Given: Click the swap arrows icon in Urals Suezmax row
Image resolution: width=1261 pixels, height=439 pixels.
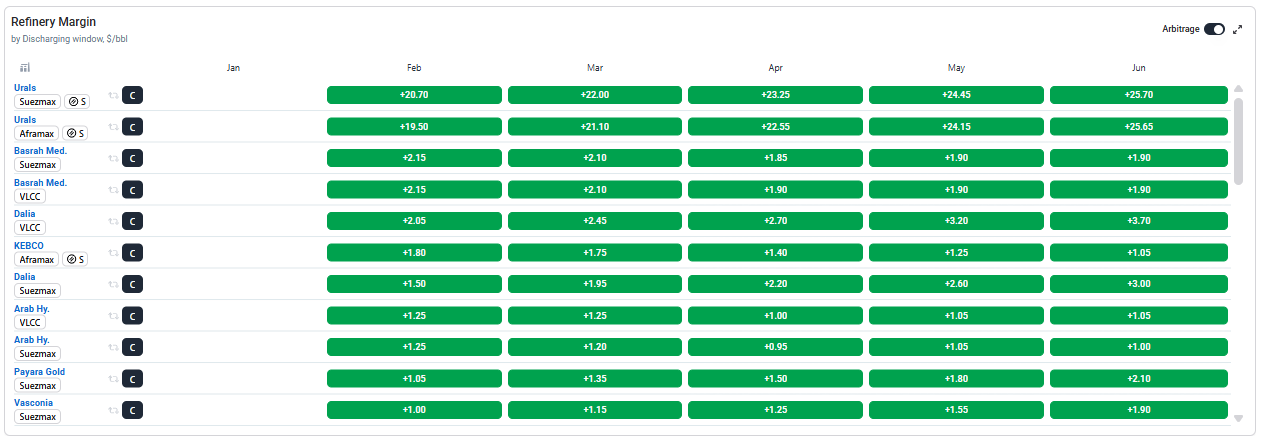Looking at the screenshot, I should pos(113,95).
